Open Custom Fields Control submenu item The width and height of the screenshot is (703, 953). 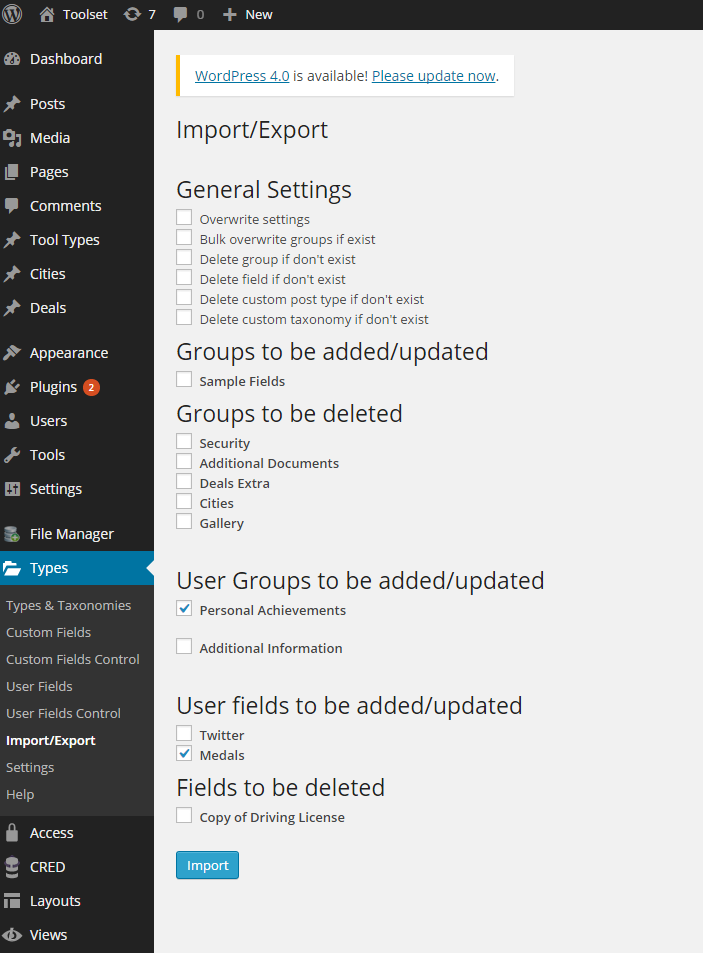[73, 659]
